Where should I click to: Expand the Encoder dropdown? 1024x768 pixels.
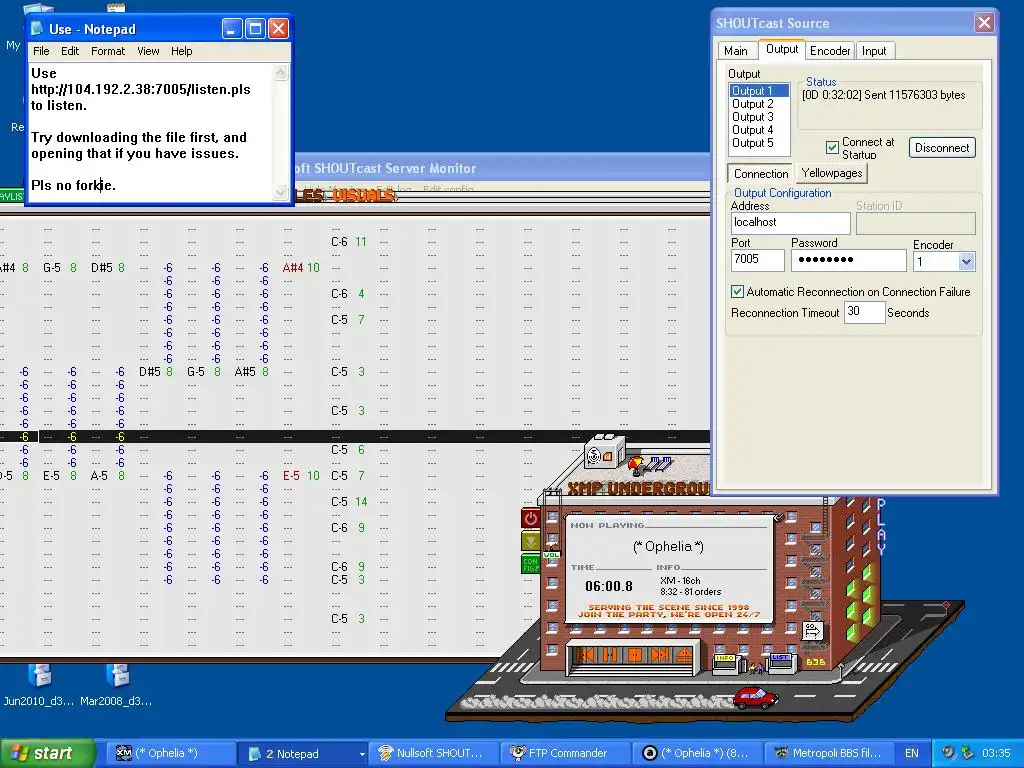(966, 262)
